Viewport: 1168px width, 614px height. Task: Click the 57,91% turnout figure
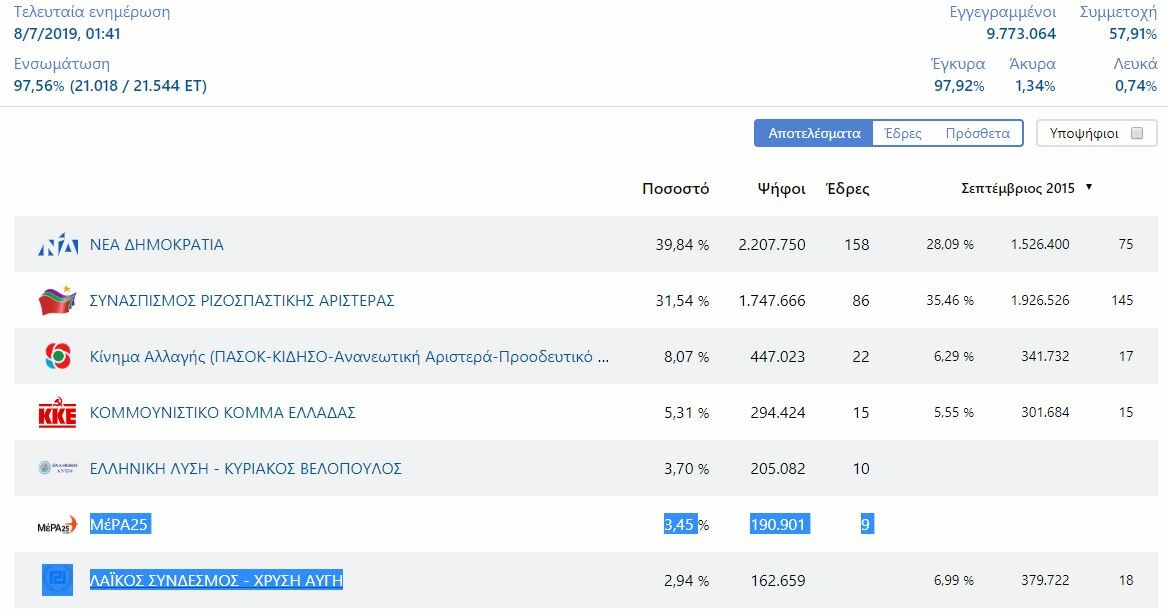click(x=1133, y=34)
